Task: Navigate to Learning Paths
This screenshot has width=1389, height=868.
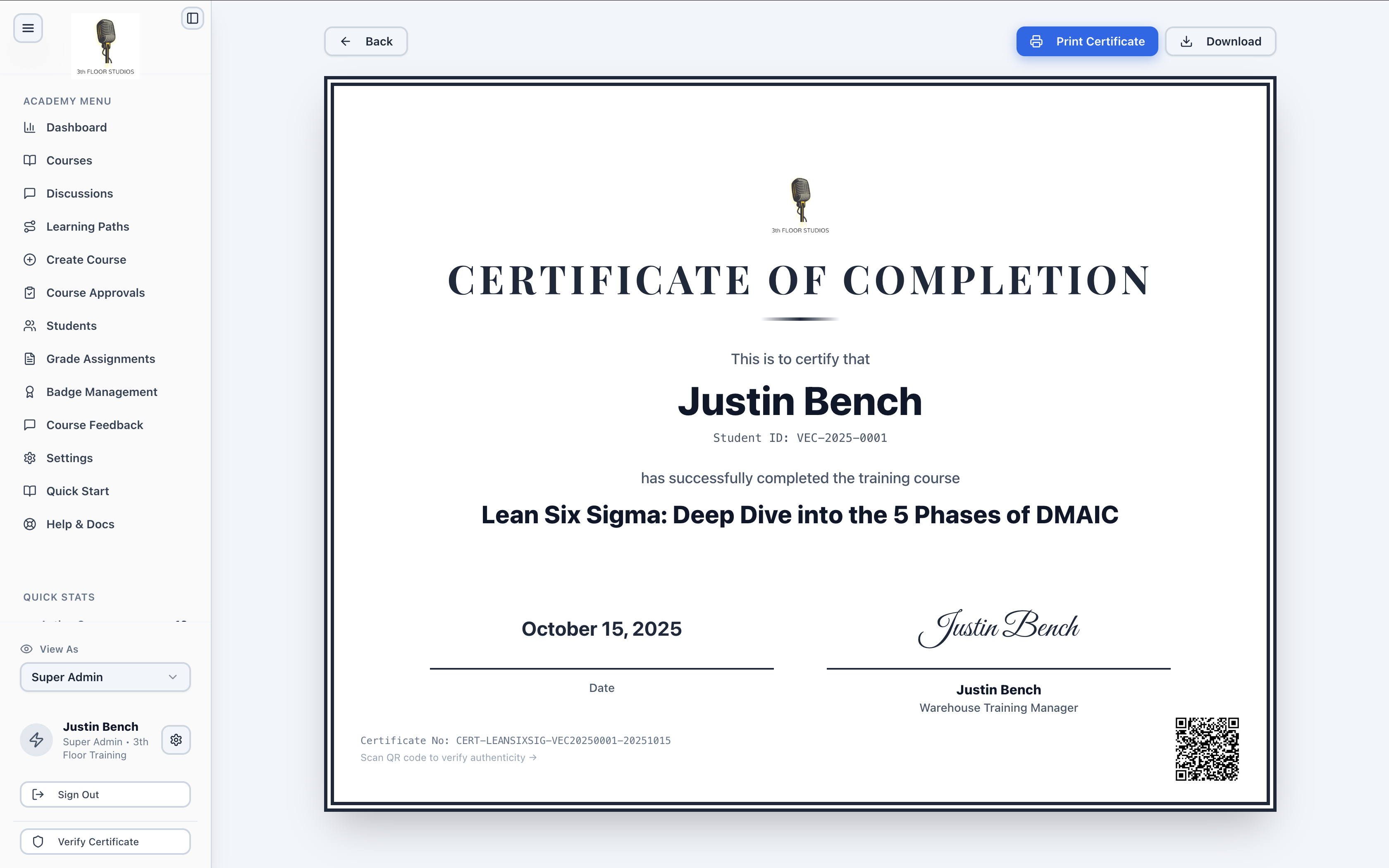Action: coord(87,227)
